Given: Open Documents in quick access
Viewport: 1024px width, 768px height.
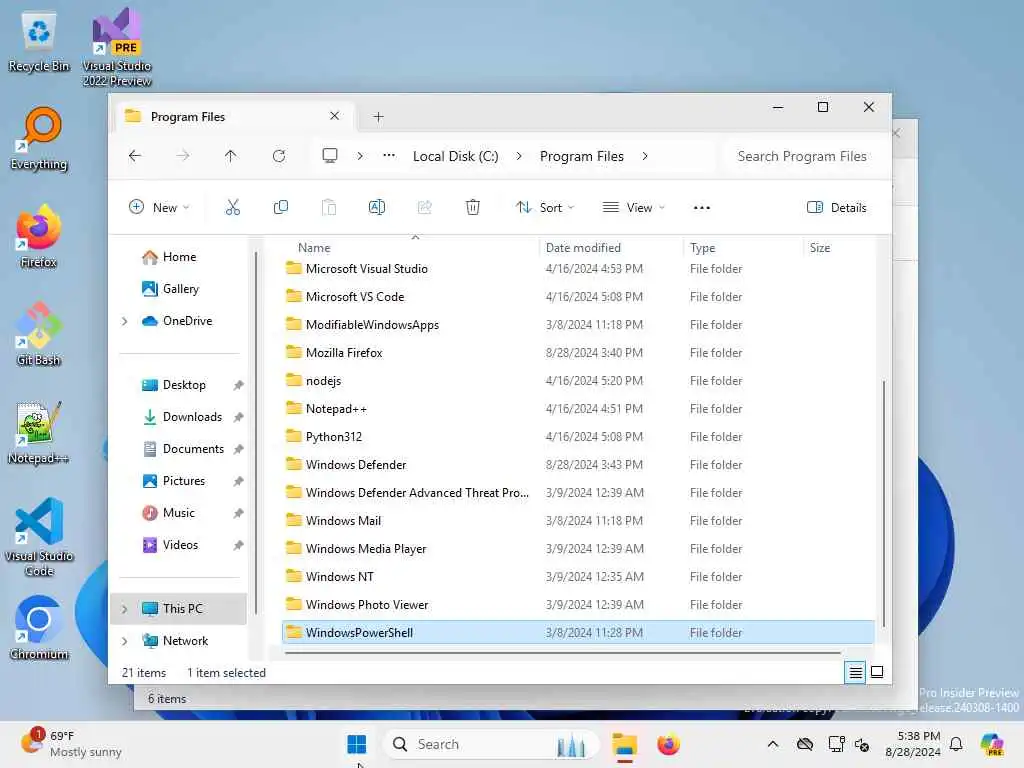Looking at the screenshot, I should pos(193,449).
